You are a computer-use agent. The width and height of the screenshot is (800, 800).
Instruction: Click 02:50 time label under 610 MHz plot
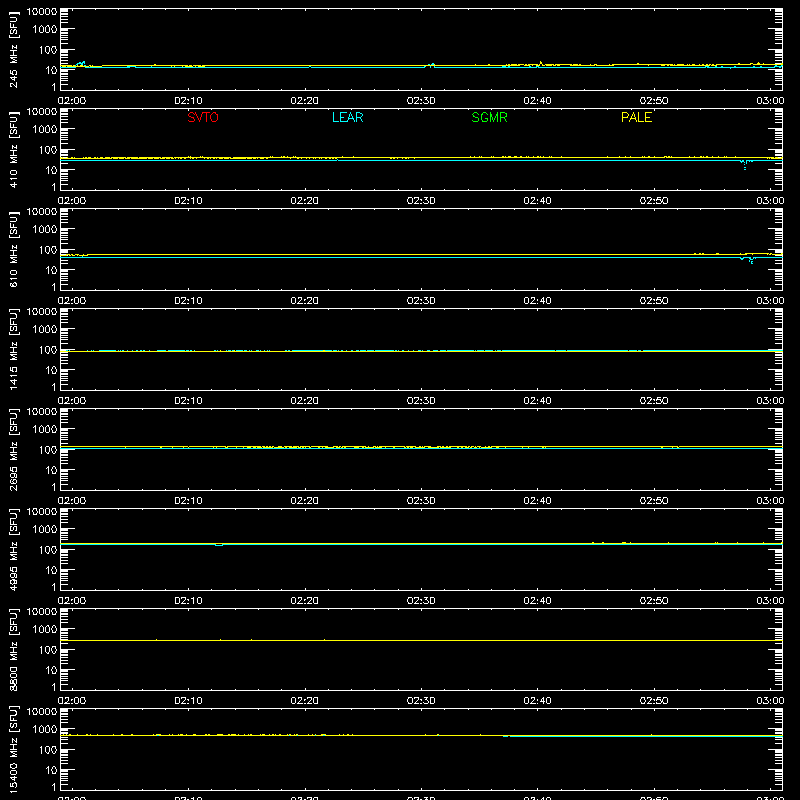click(654, 301)
